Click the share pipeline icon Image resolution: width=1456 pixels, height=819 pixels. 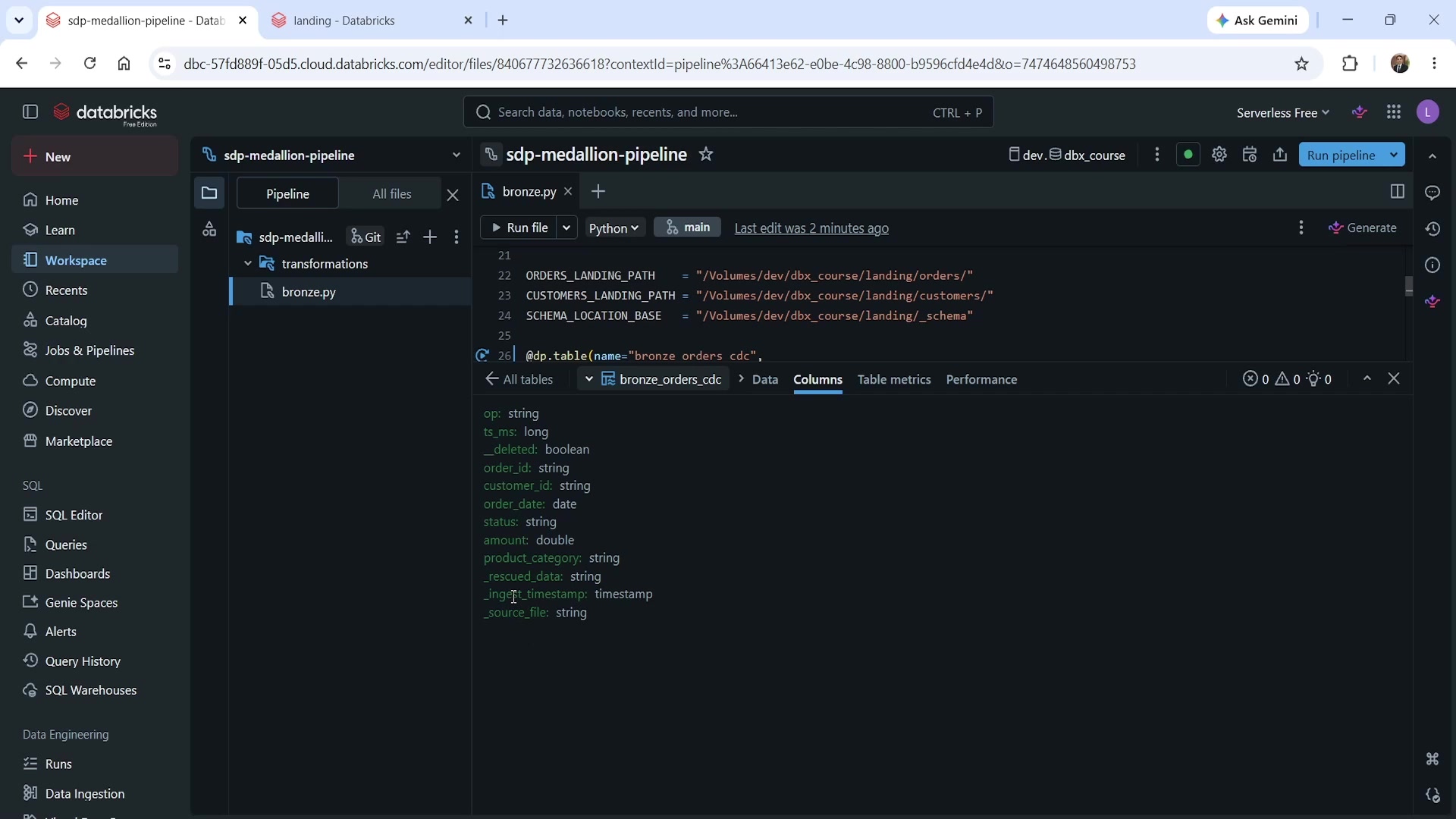1280,155
